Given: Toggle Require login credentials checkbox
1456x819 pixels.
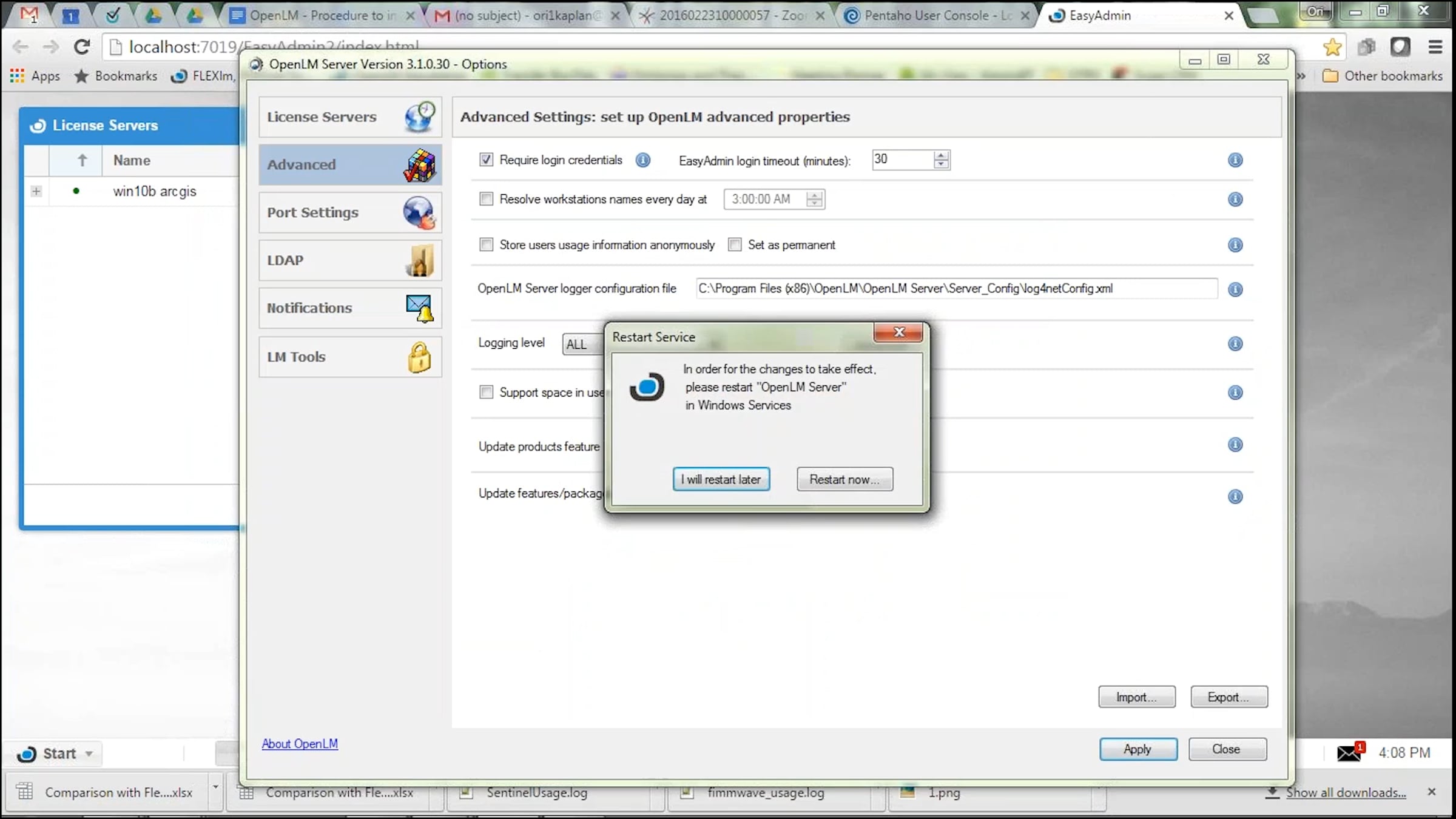Looking at the screenshot, I should (486, 160).
